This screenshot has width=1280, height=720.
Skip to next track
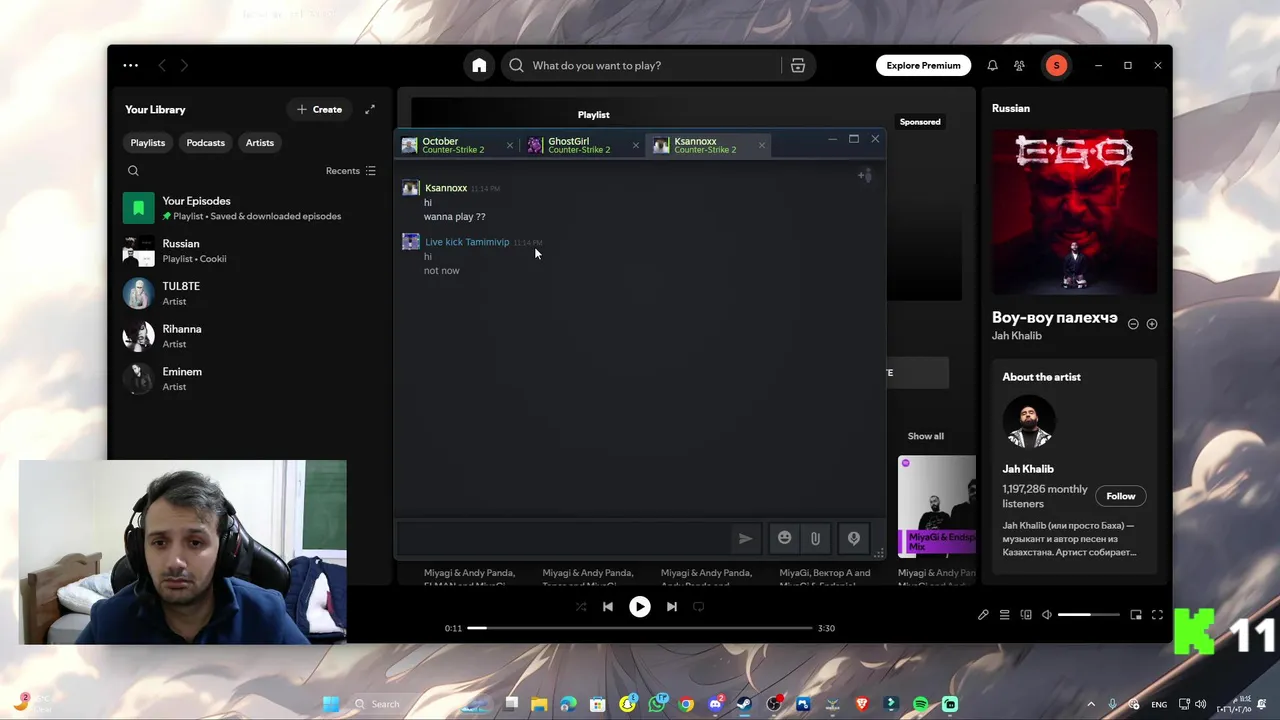point(672,606)
